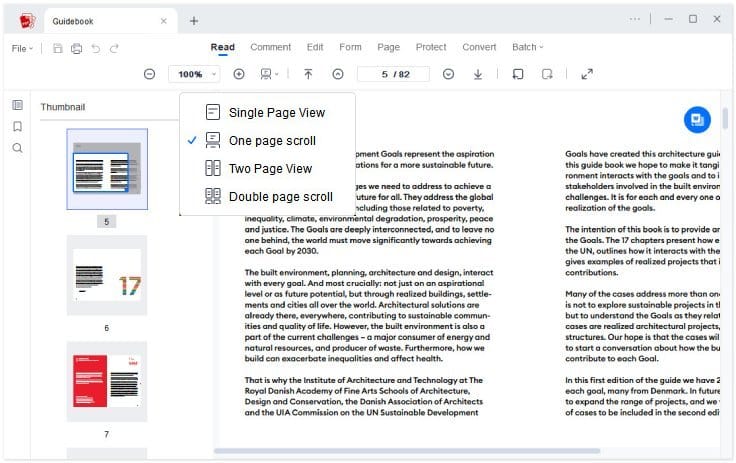The image size is (736, 463).
Task: Select the page 7 thumbnail
Action: point(107,381)
